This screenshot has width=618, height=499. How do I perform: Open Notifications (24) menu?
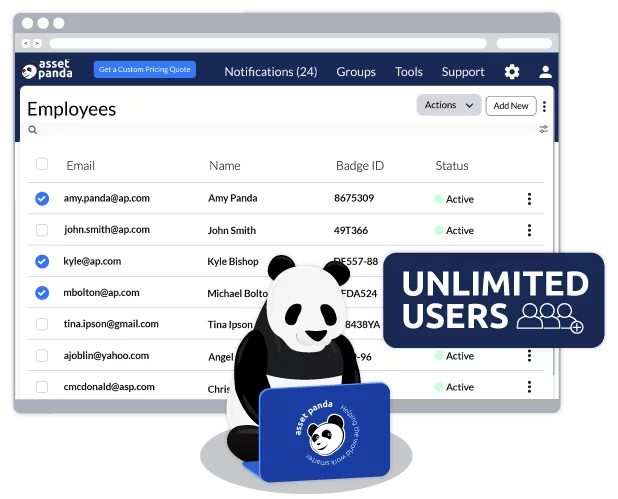(271, 72)
